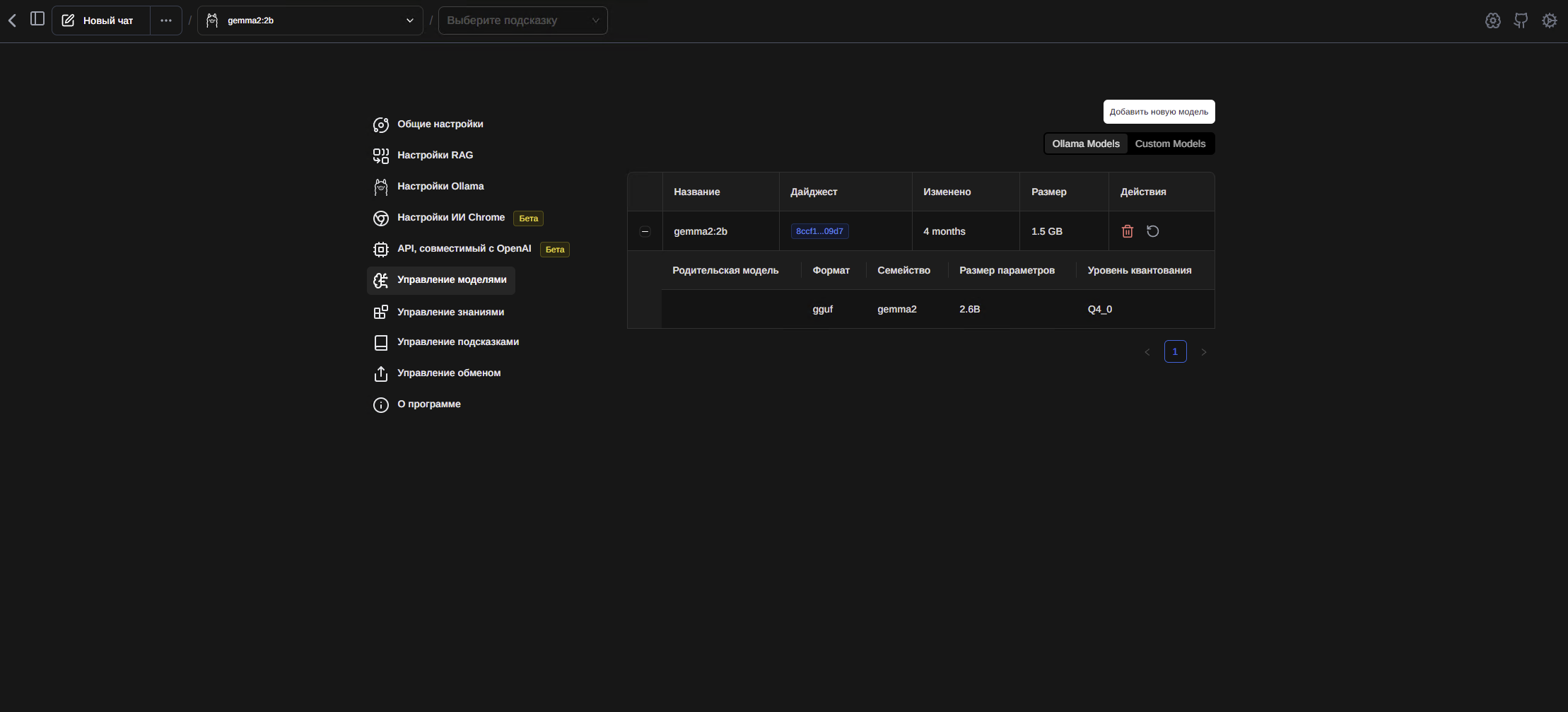
Task: Collapse the gemma2:2b row details
Action: pos(645,231)
